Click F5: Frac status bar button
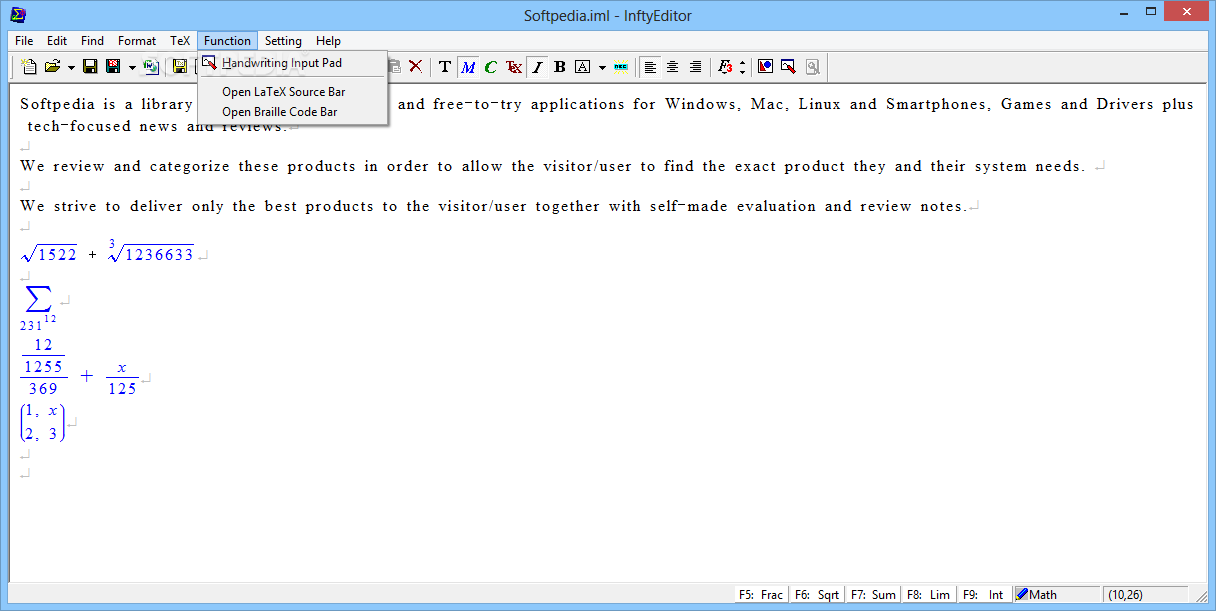This screenshot has width=1216, height=611. coord(760,594)
